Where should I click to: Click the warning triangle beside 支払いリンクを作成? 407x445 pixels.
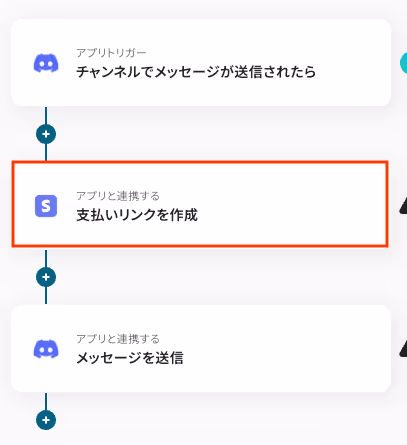pos(403,205)
